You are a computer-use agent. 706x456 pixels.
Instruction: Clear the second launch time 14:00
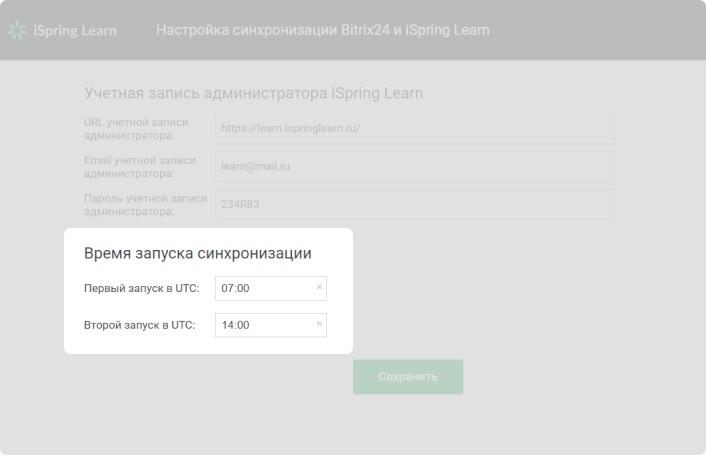click(x=319, y=324)
